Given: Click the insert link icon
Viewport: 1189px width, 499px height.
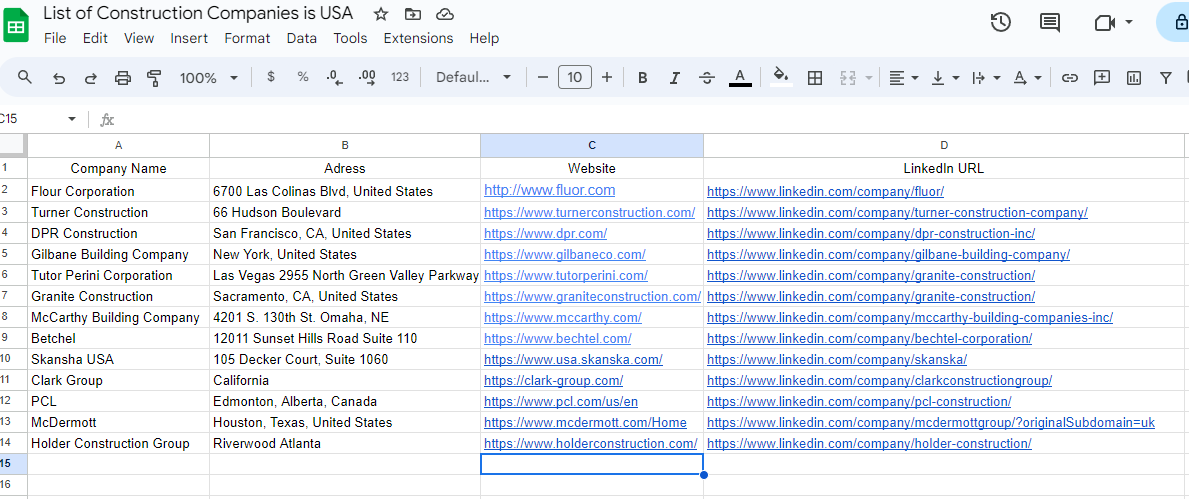Looking at the screenshot, I should coord(1070,78).
